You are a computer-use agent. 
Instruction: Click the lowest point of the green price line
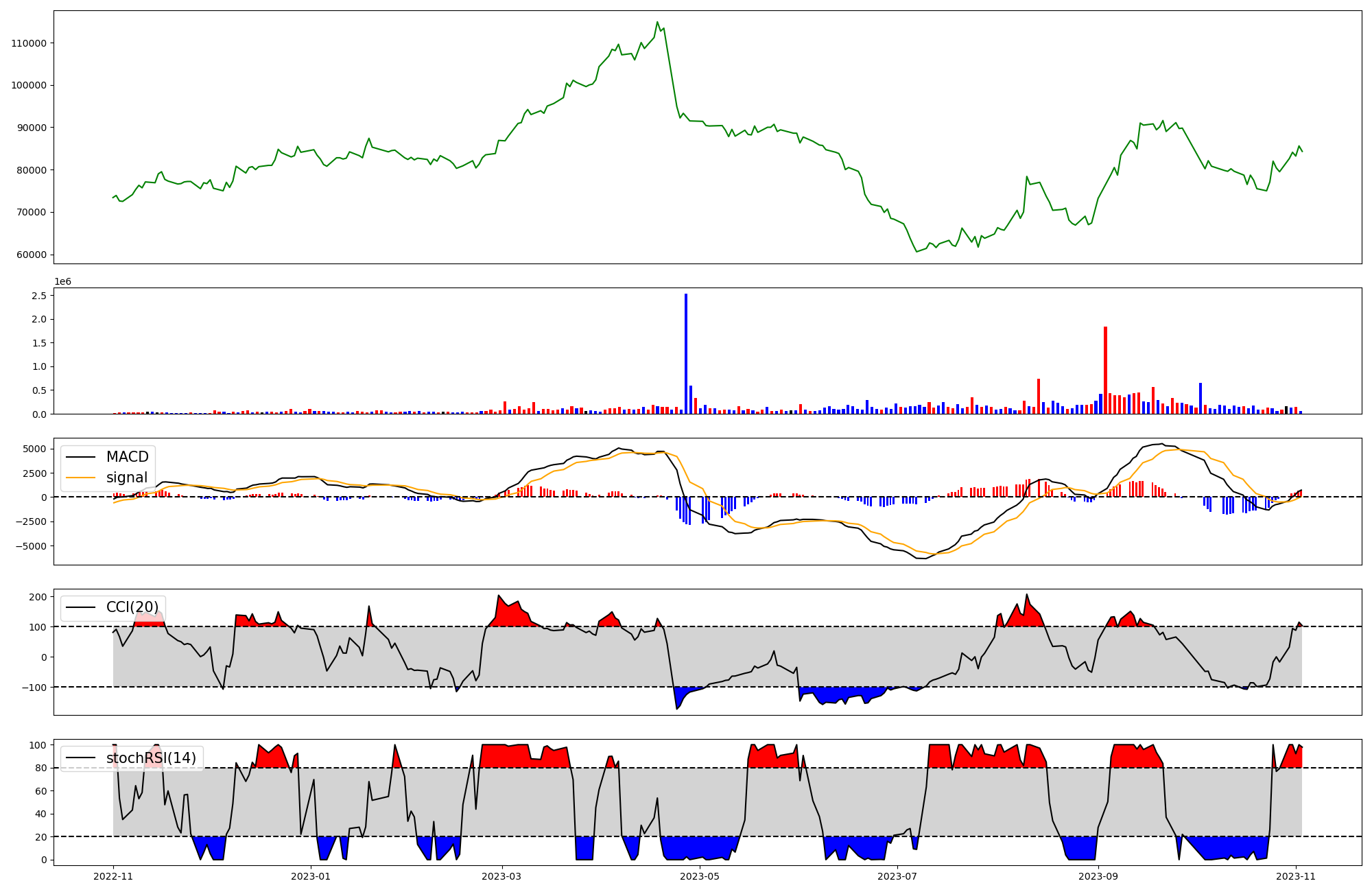(916, 251)
